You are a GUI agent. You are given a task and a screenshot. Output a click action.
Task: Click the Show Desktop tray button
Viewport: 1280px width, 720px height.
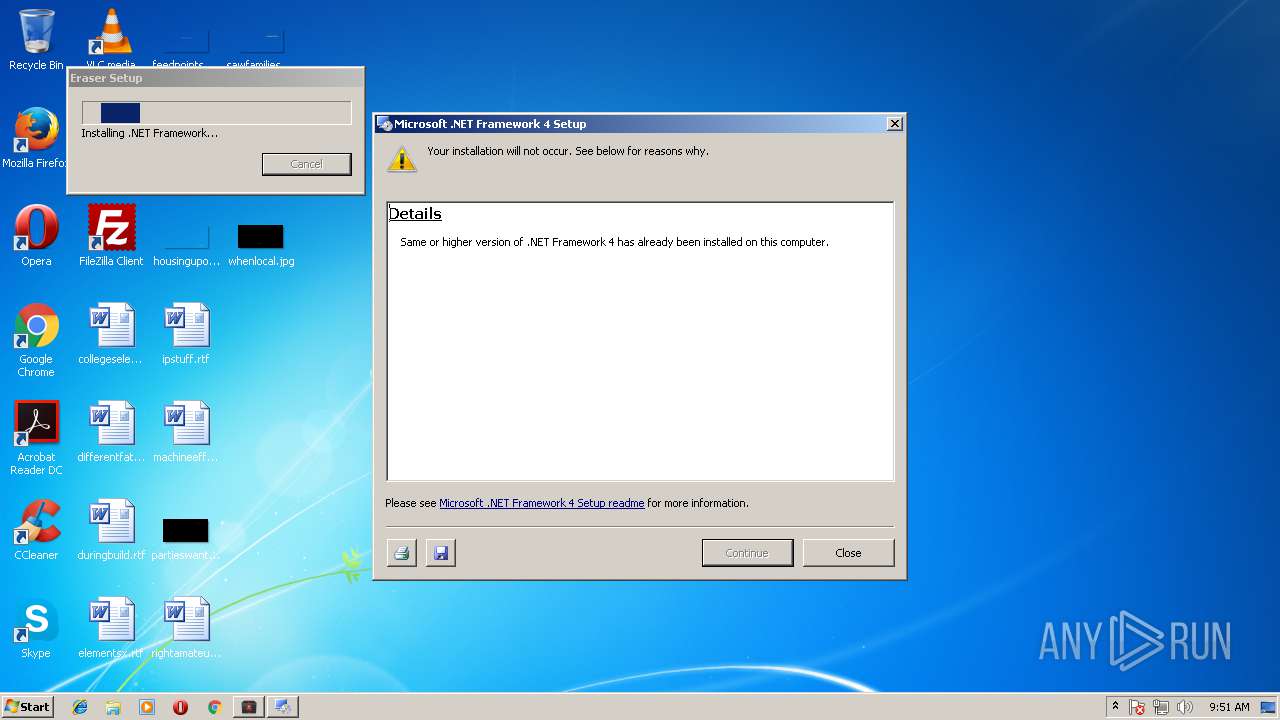[x=1269, y=707]
